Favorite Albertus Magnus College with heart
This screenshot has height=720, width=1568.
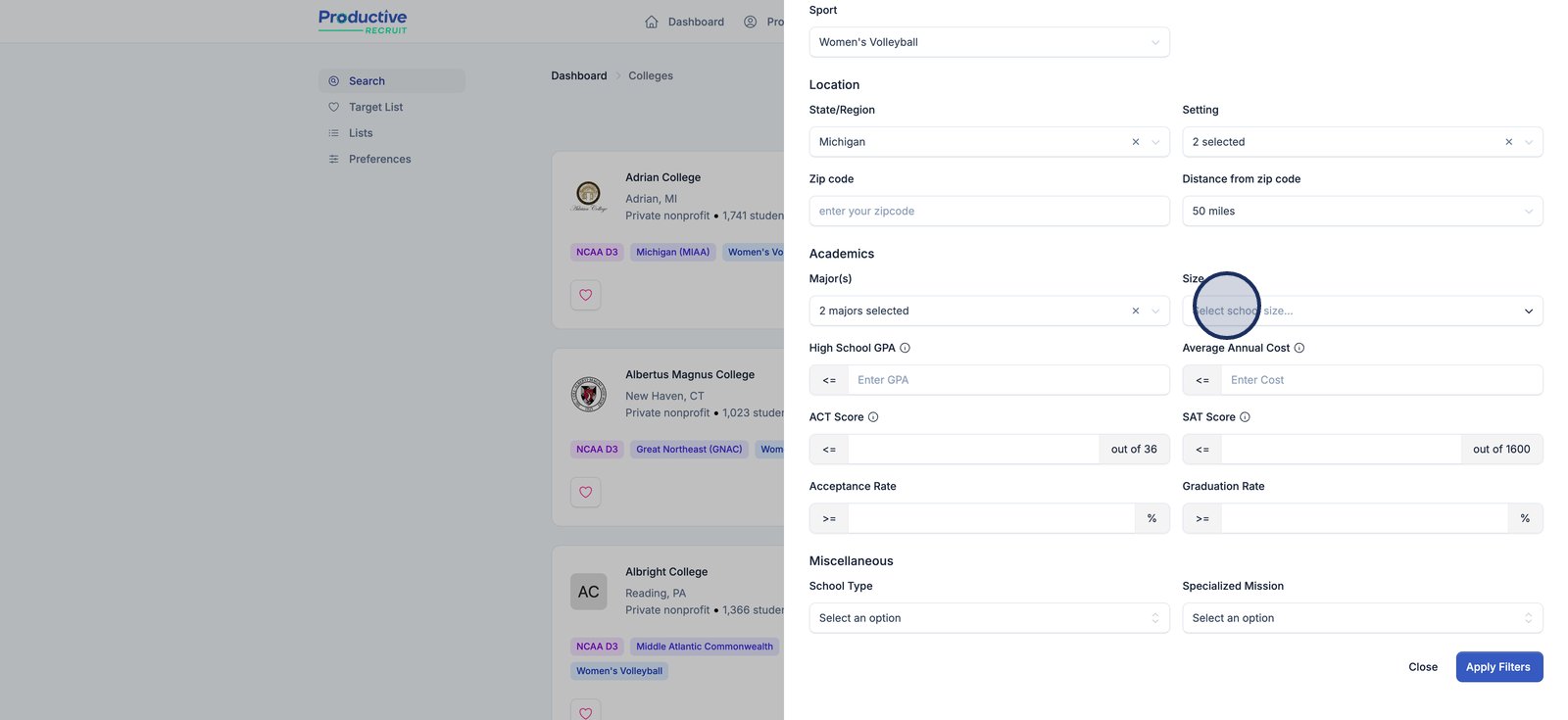point(586,492)
